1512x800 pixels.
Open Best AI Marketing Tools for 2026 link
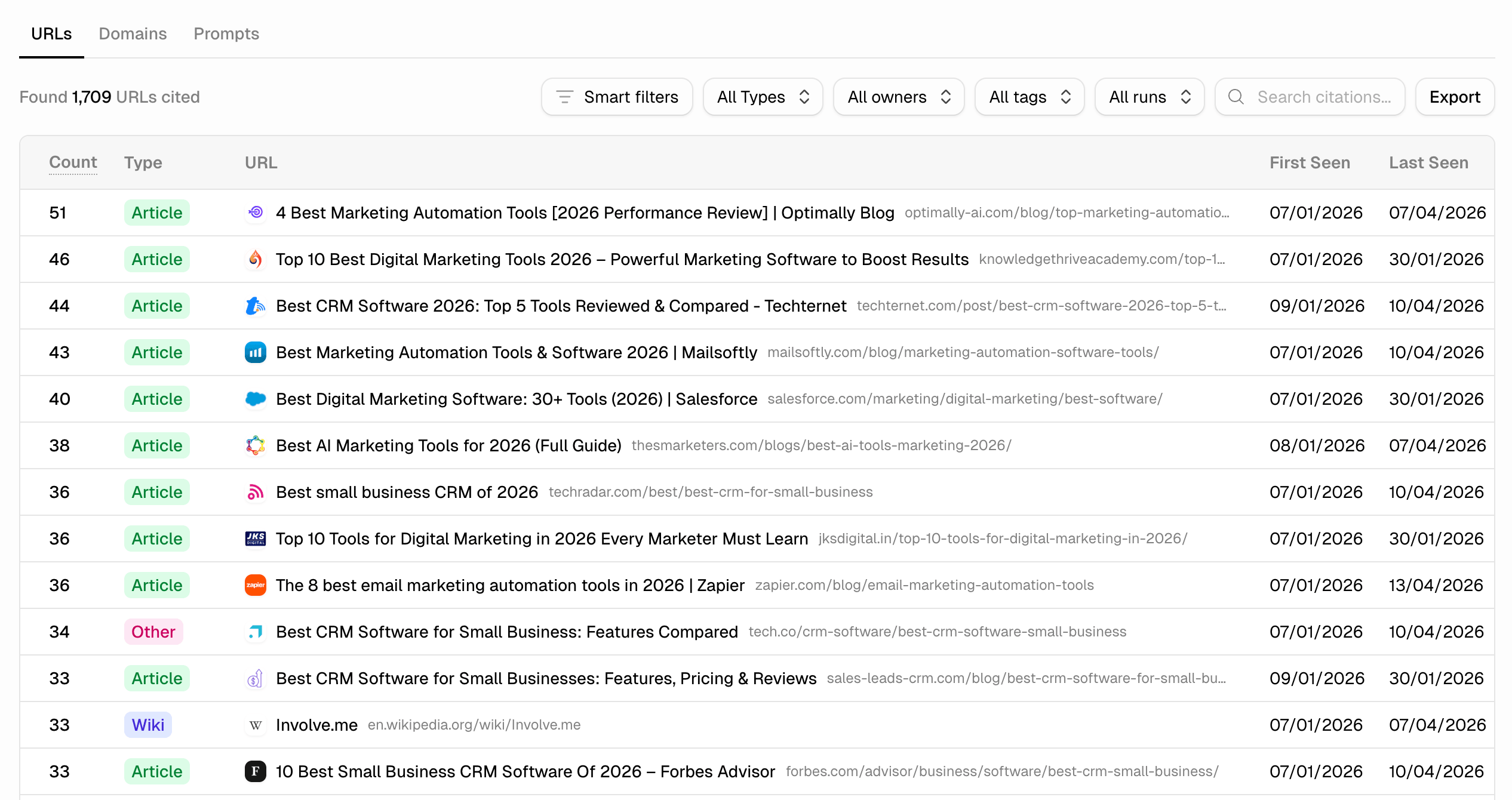coord(448,445)
